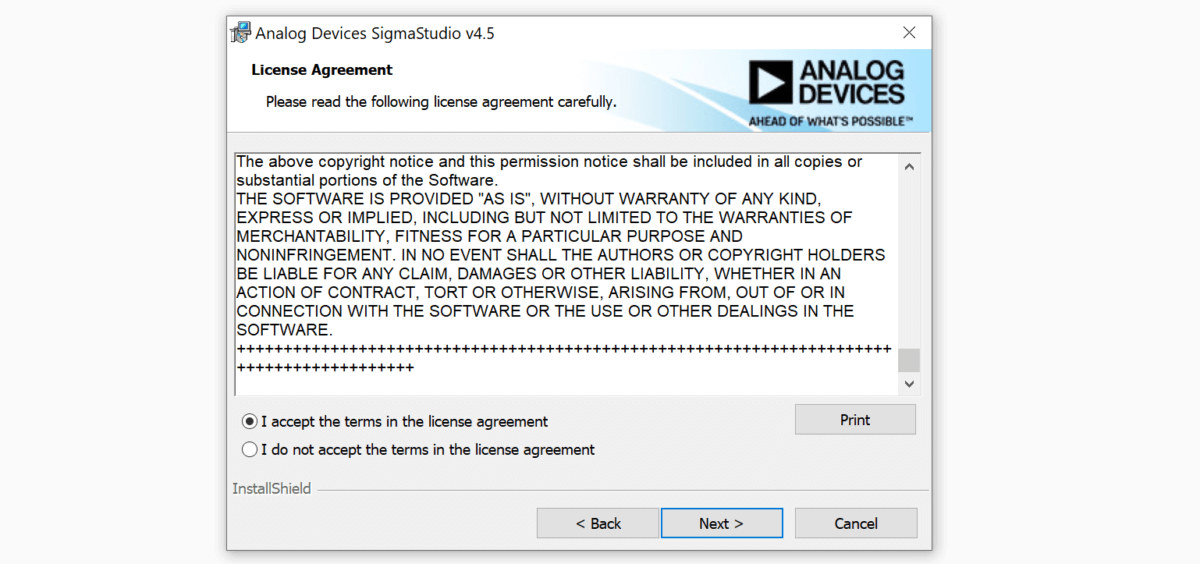1200x564 pixels.
Task: Click the "I accept the terms in the license agreement" label
Action: pos(405,422)
